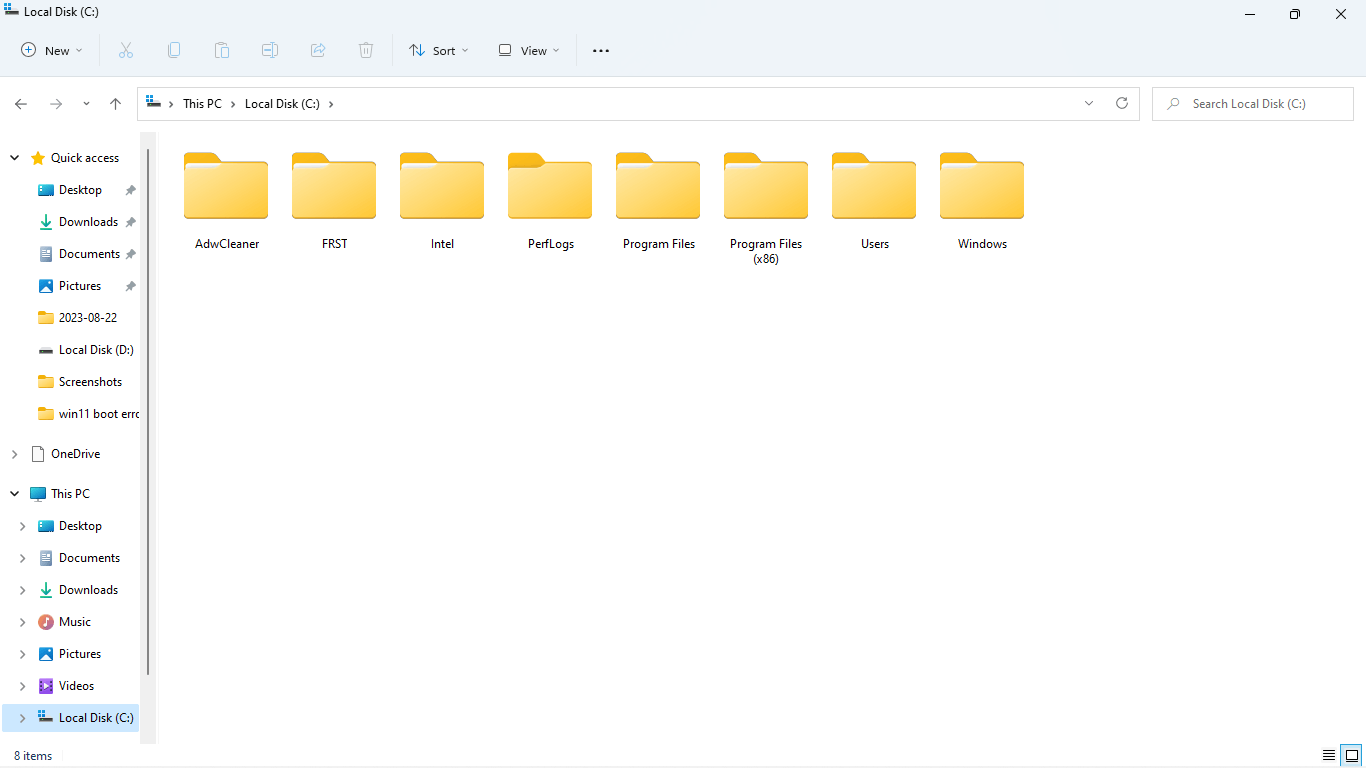The image size is (1366, 768).
Task: Click the Share icon in toolbar
Action: tap(318, 50)
